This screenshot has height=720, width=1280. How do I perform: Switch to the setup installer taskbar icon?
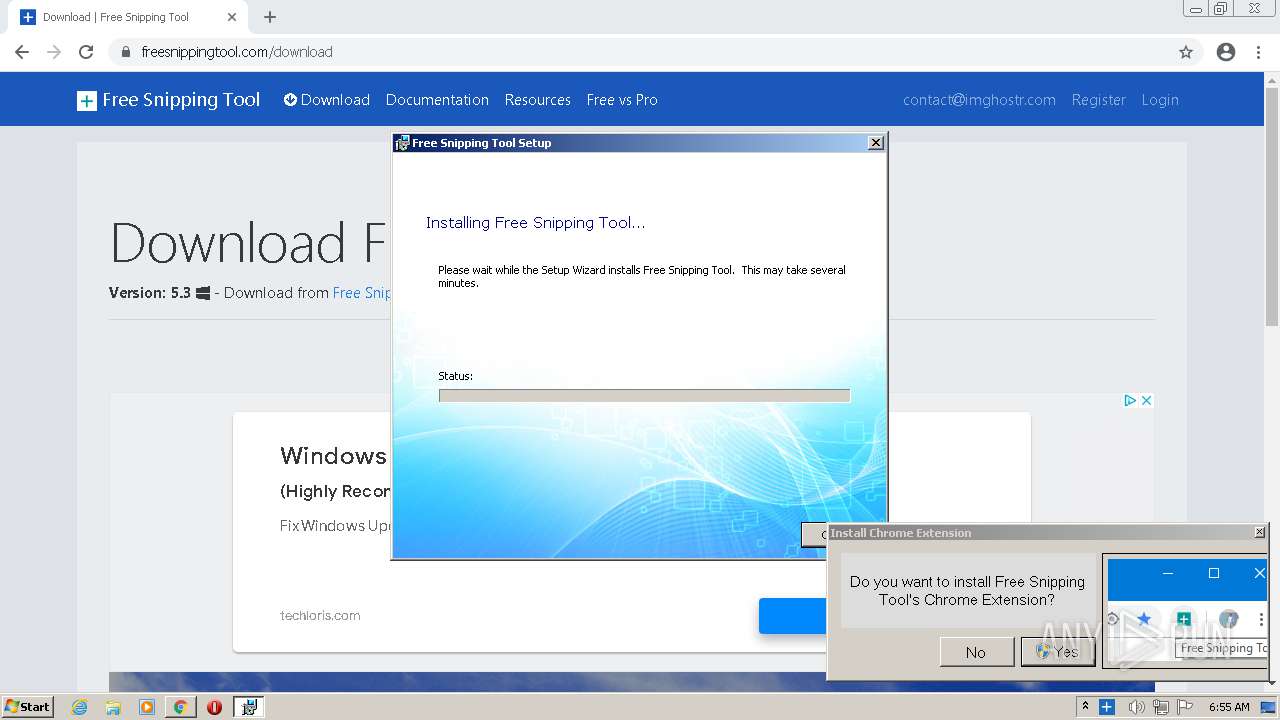pyautogui.click(x=249, y=707)
